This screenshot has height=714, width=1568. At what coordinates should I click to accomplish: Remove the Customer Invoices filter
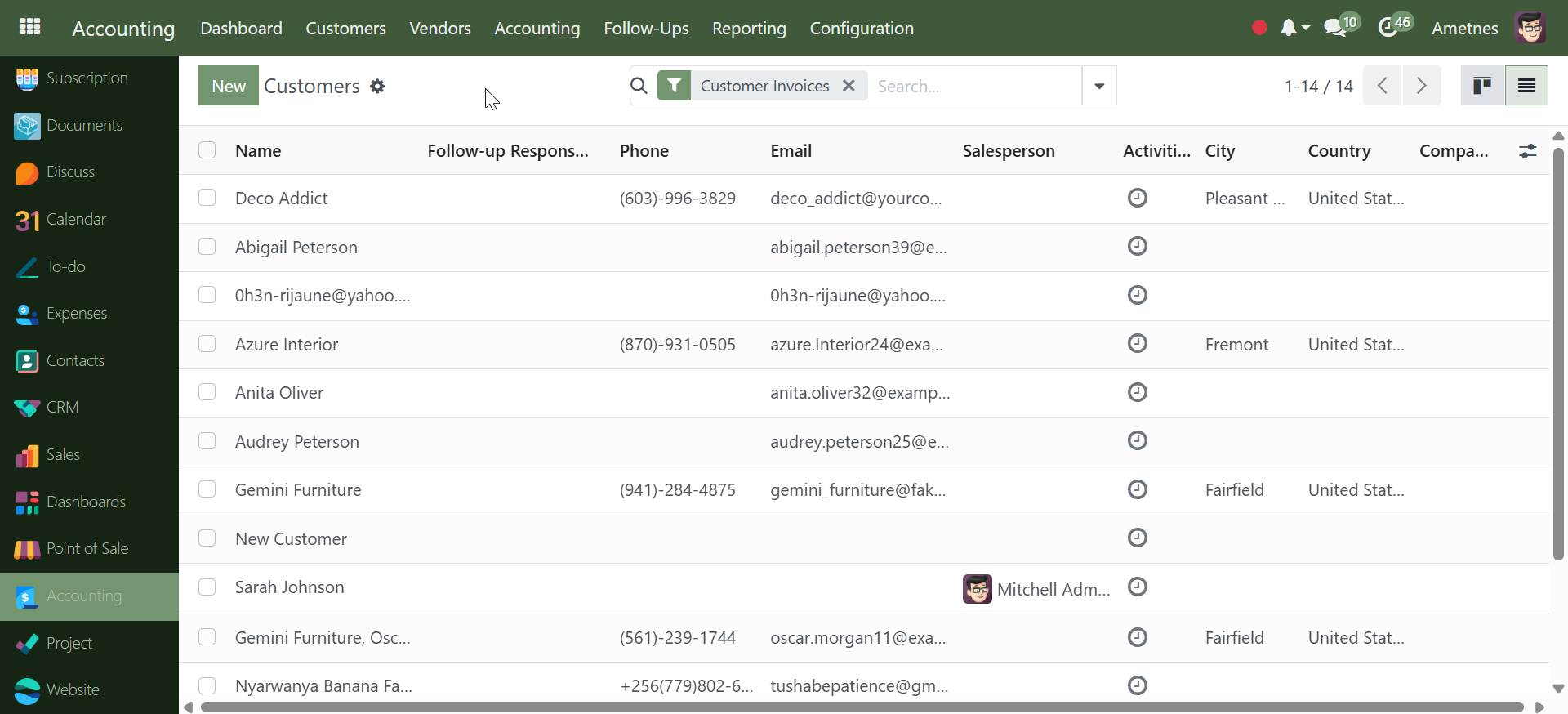click(849, 86)
